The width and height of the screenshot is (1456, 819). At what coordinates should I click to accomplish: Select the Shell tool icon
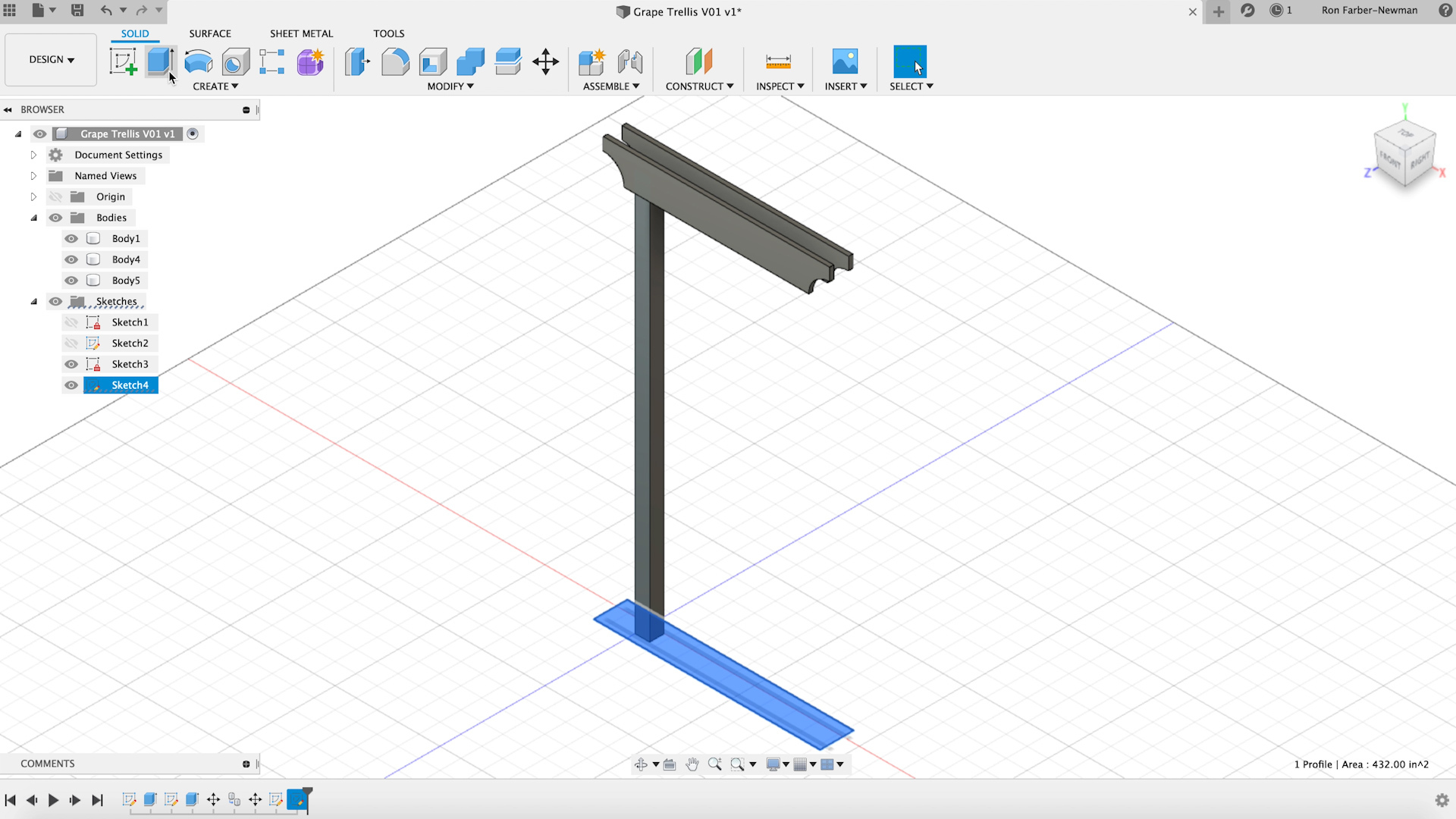[x=432, y=61]
